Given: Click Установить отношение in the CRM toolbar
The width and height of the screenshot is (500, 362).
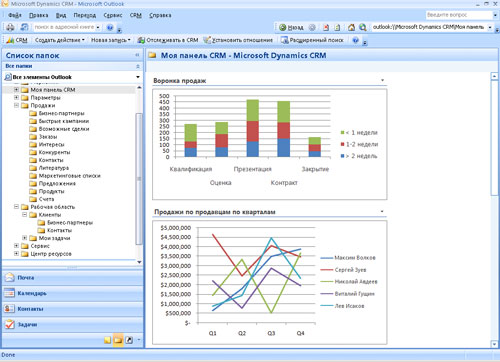Looking at the screenshot, I should 238,40.
